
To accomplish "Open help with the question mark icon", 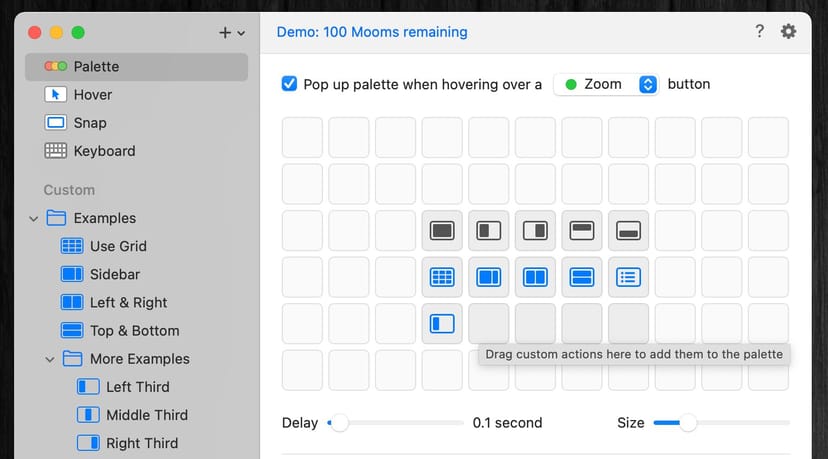I will (760, 32).
